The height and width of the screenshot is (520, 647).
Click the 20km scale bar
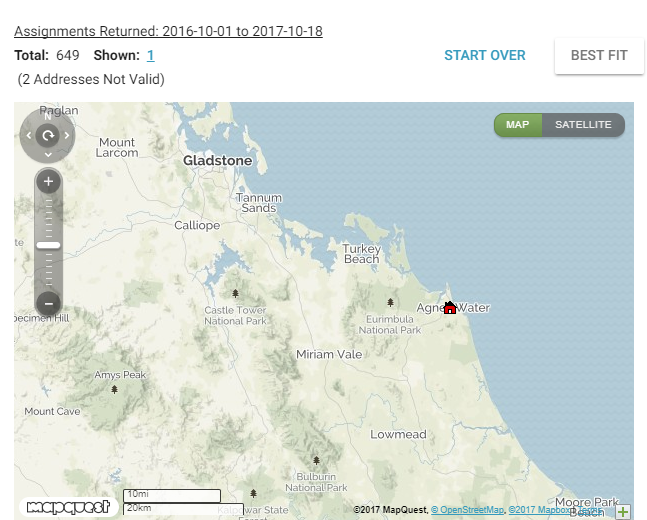(x=183, y=509)
